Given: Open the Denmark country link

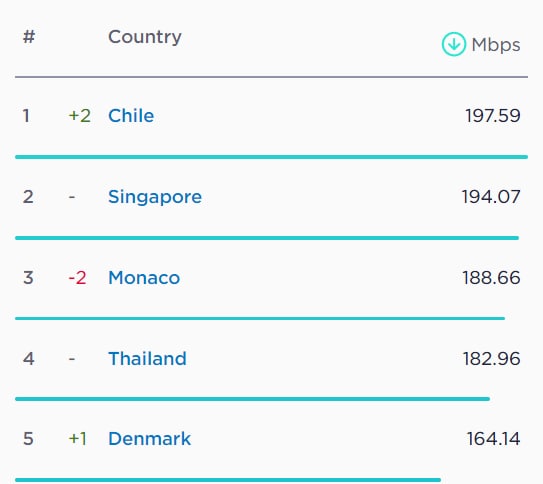Looking at the screenshot, I should coord(149,439).
